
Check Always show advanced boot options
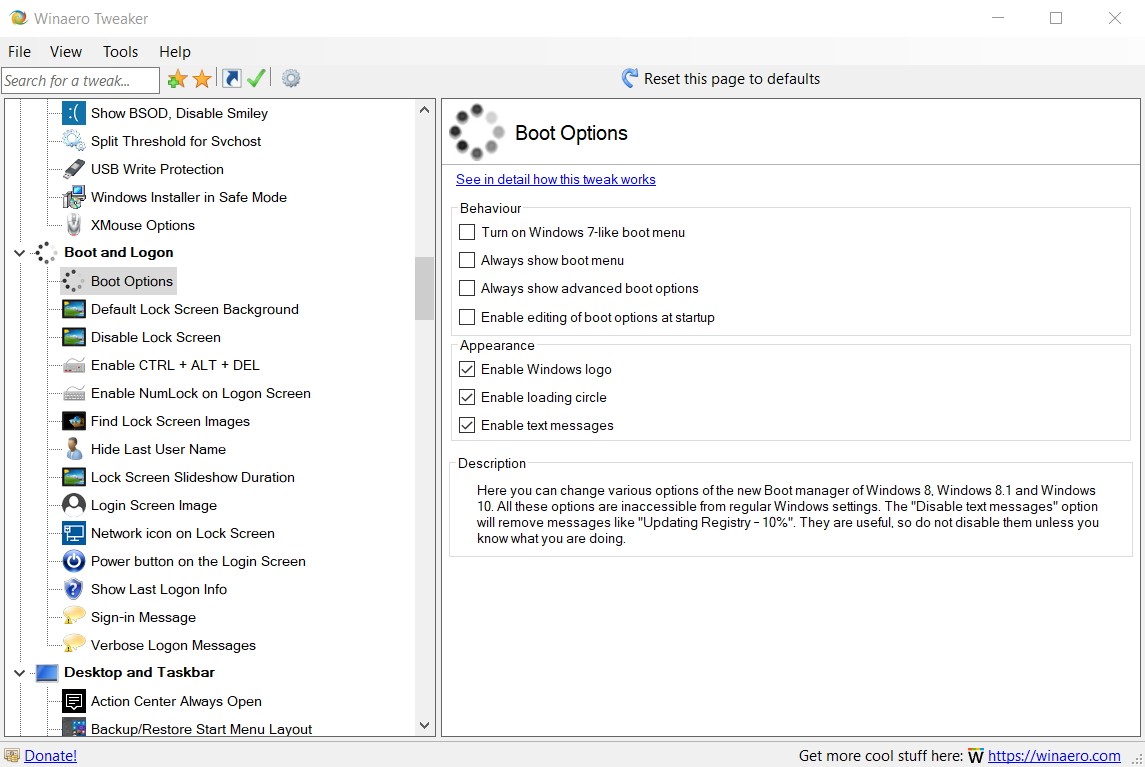[467, 289]
